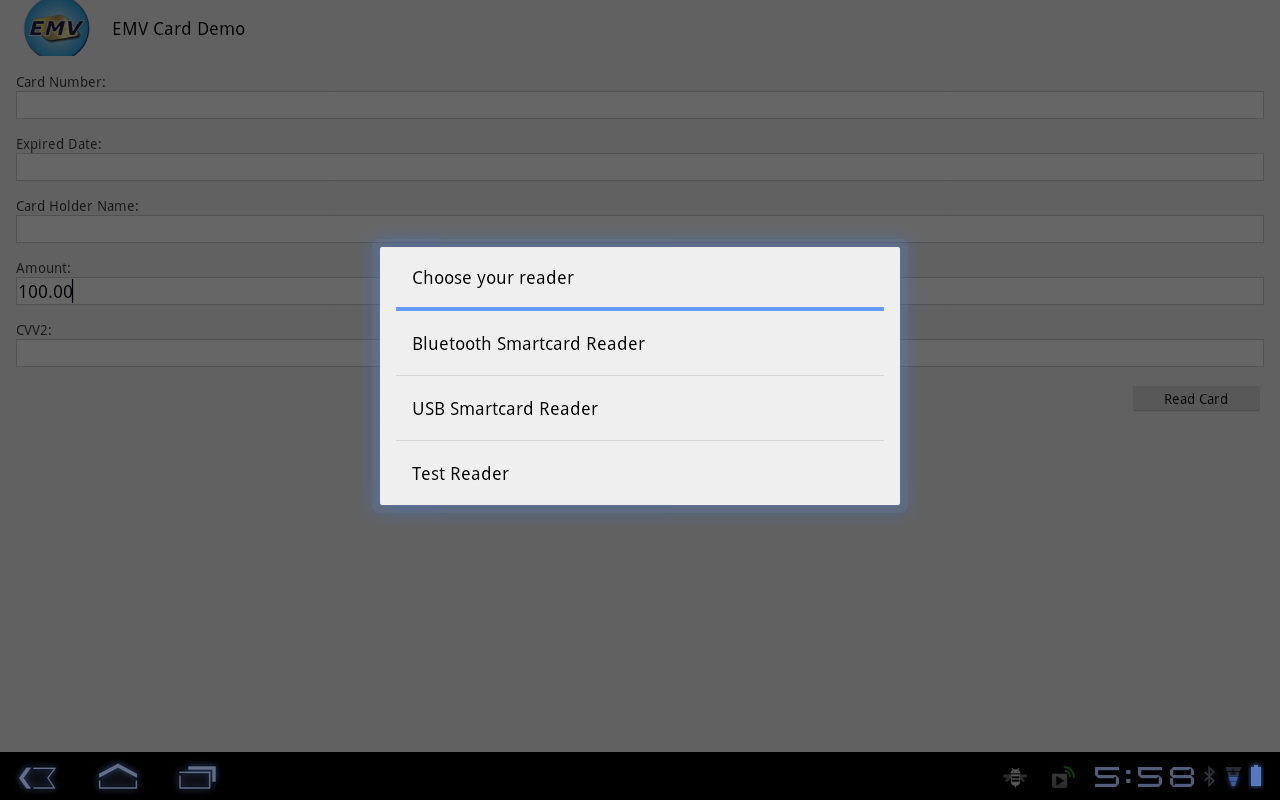The image size is (1280, 800).
Task: Focus the Expired Date input field
Action: tap(640, 167)
